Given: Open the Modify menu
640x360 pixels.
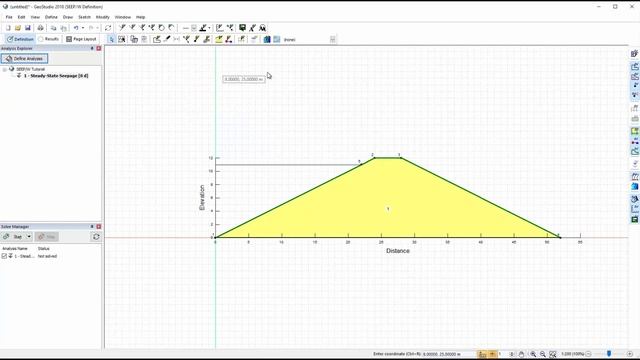Looking at the screenshot, I should point(102,17).
